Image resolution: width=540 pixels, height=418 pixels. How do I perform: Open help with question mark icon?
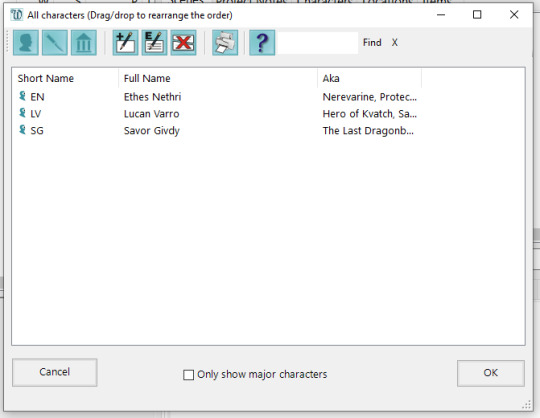coord(262,43)
